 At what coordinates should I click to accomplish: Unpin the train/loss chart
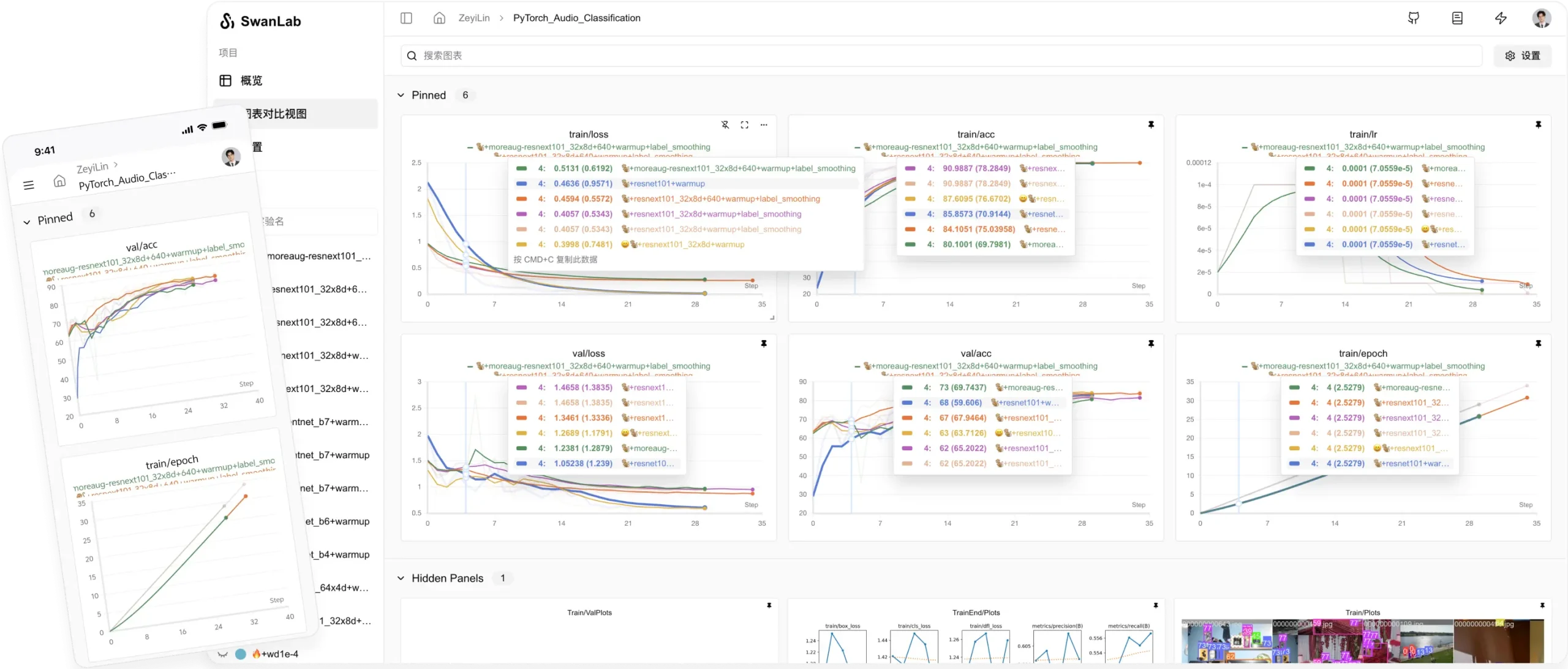click(x=725, y=124)
